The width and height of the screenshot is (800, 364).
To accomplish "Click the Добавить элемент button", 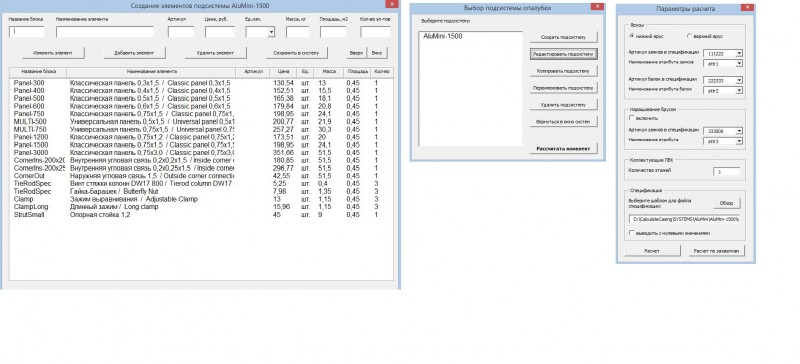I will click(134, 53).
